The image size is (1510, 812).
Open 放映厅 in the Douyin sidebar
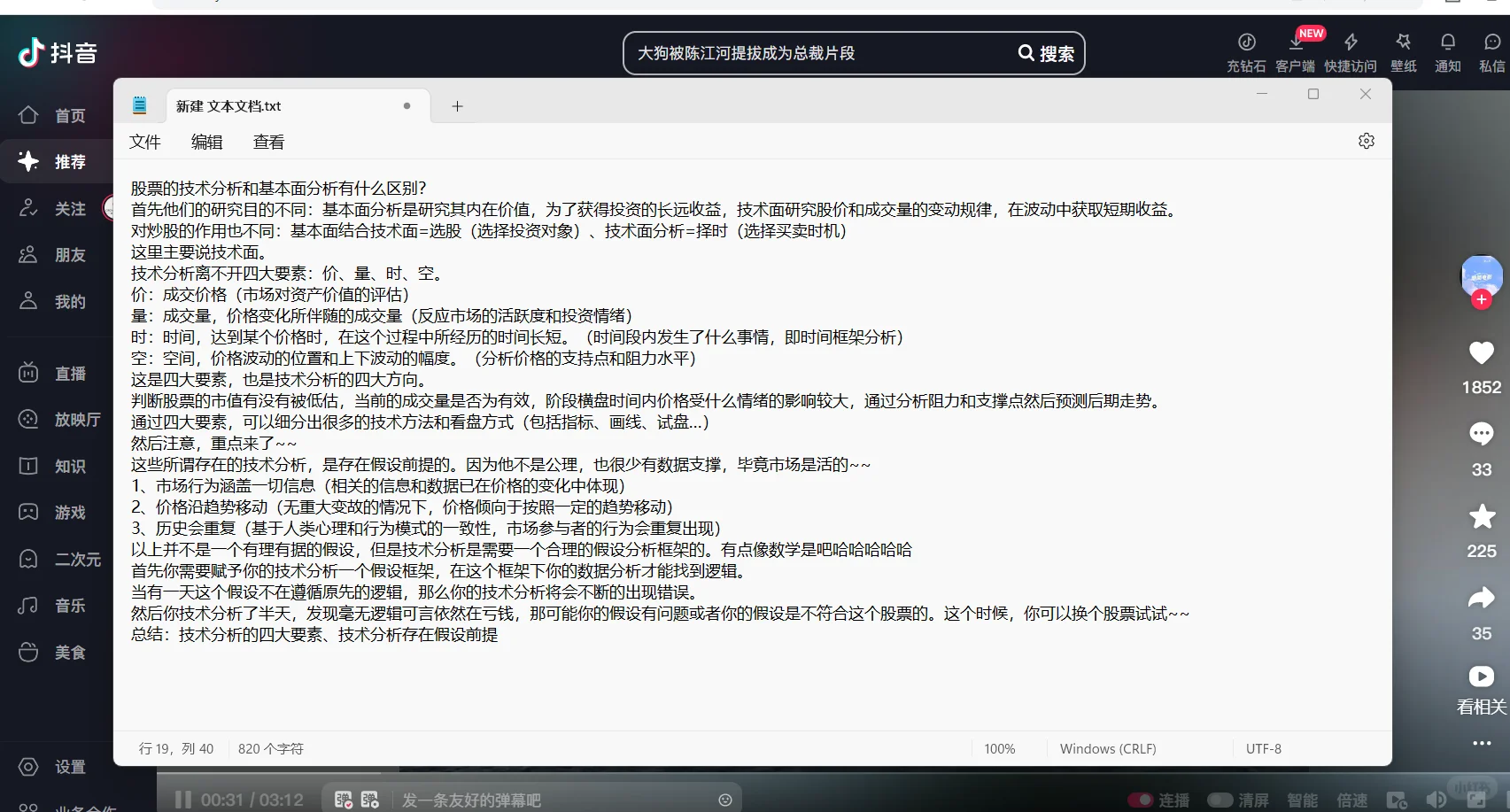(x=60, y=420)
